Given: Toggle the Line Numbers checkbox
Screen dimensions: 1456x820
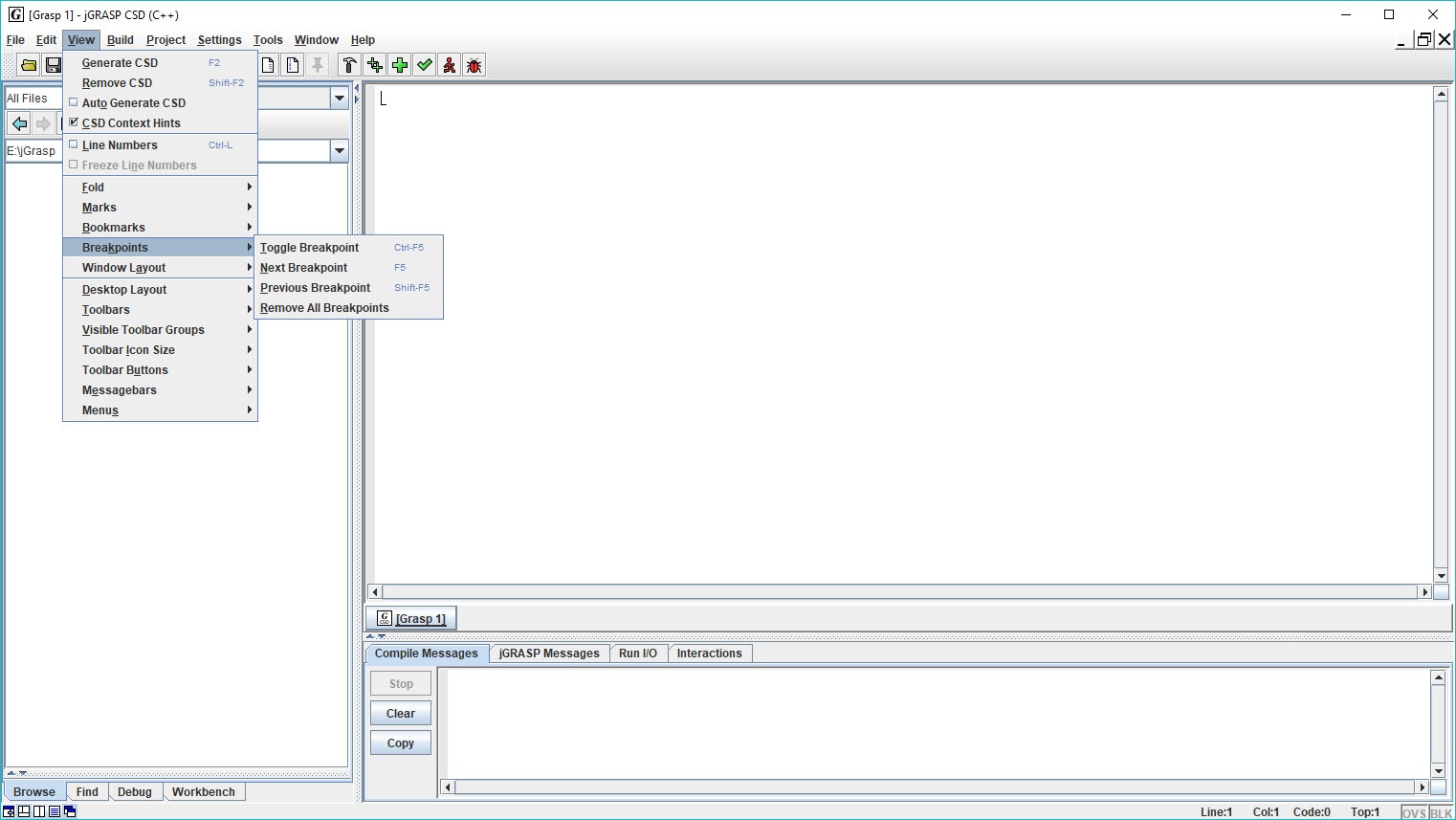Looking at the screenshot, I should [74, 144].
